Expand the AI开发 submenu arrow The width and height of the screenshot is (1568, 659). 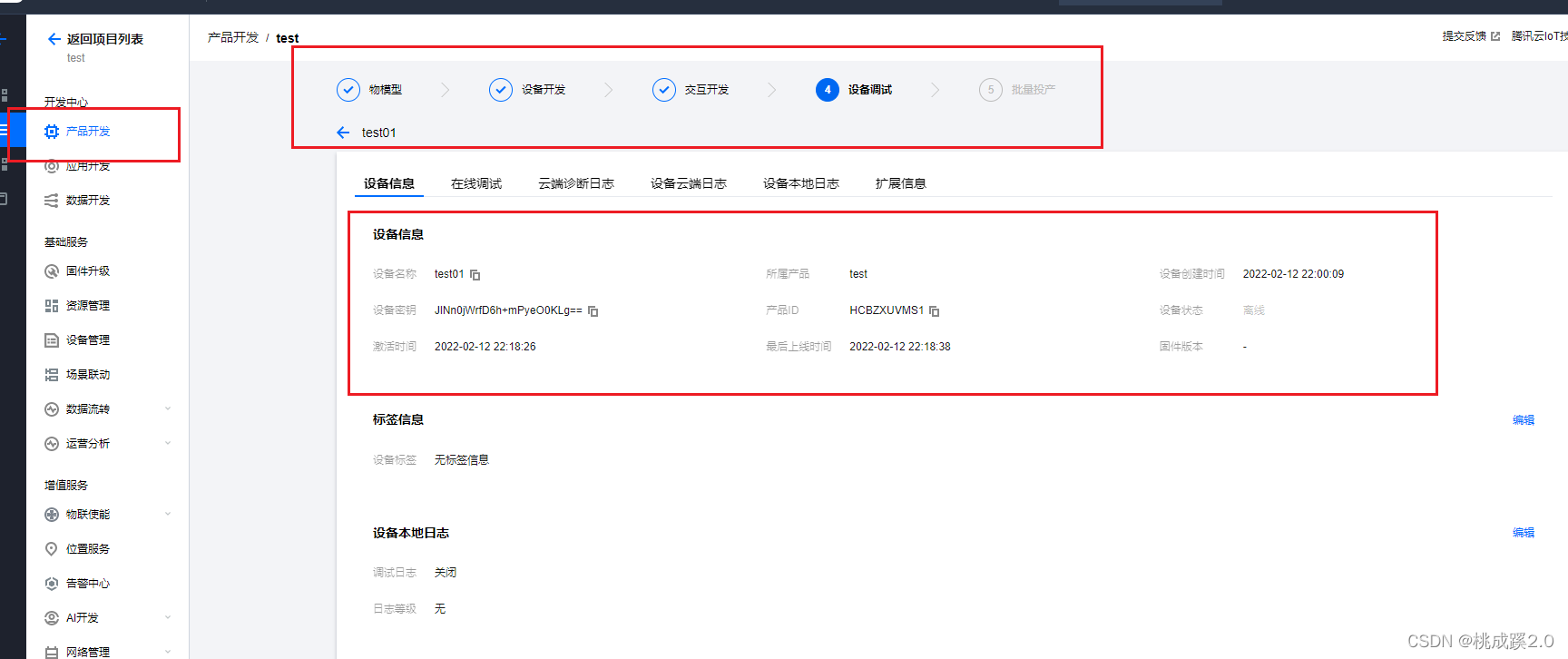[x=168, y=618]
